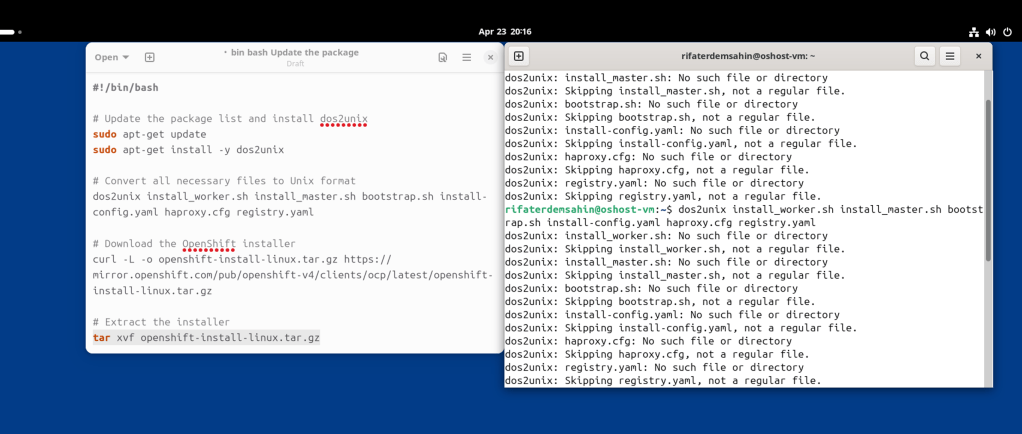Click the terminal search magnifier icon
This screenshot has width=1022, height=434.
924,57
